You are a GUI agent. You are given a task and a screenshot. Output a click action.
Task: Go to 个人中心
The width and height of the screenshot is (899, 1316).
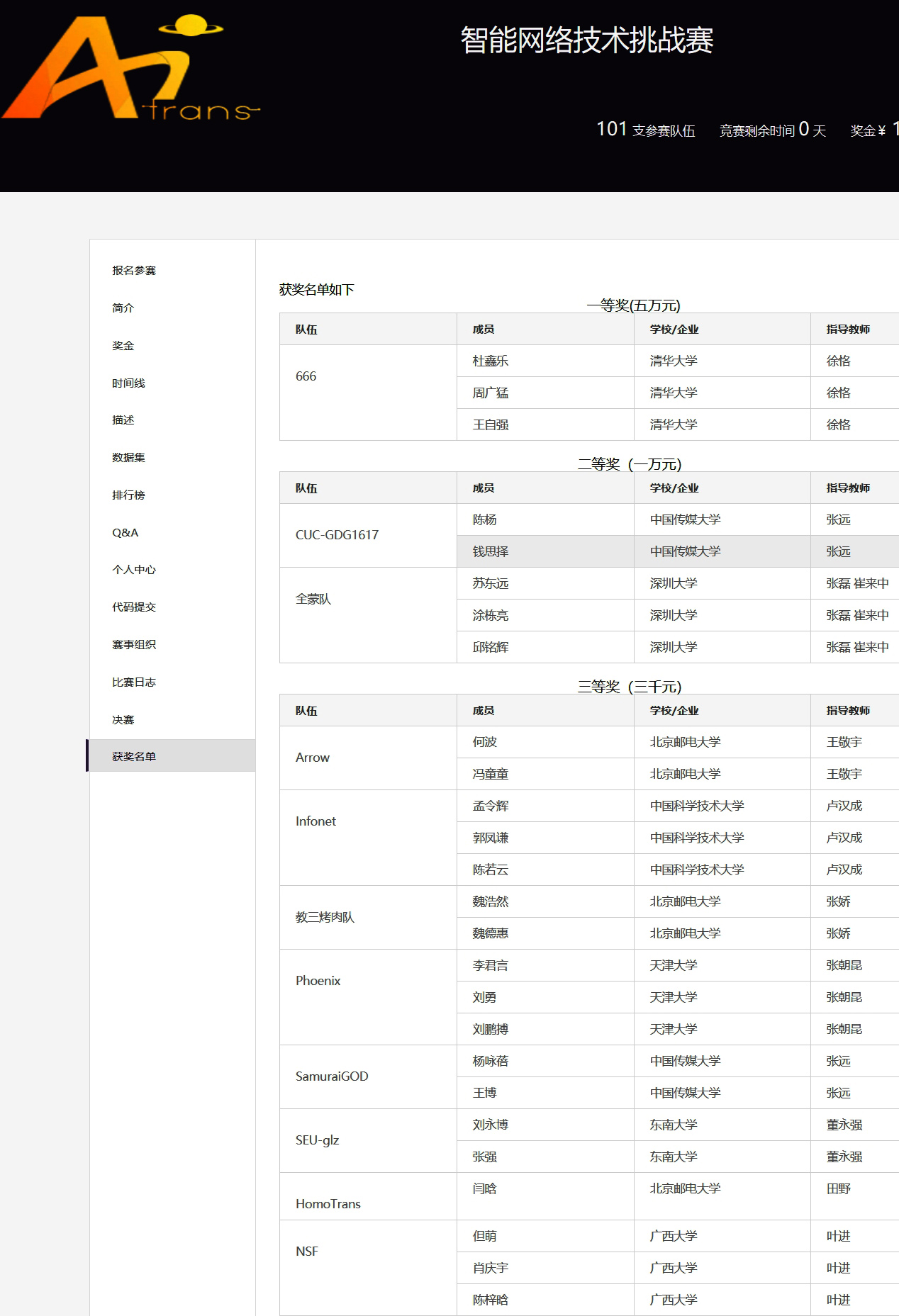click(x=134, y=570)
